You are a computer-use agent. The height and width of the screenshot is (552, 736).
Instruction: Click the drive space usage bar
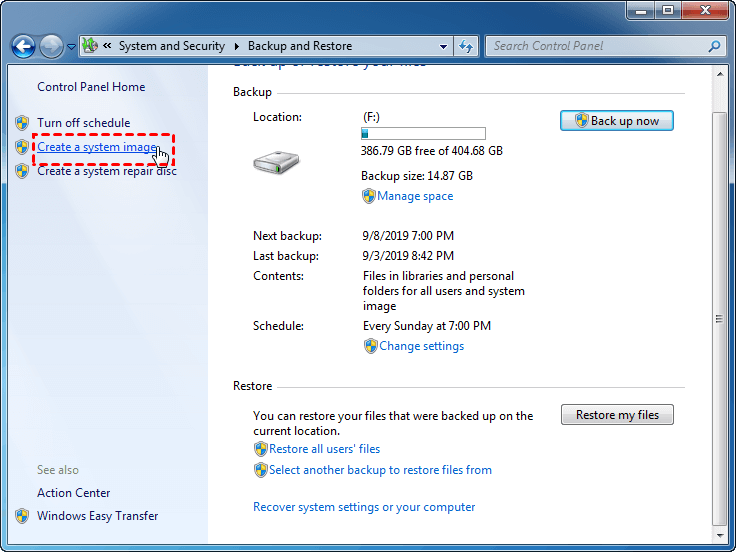pos(423,133)
